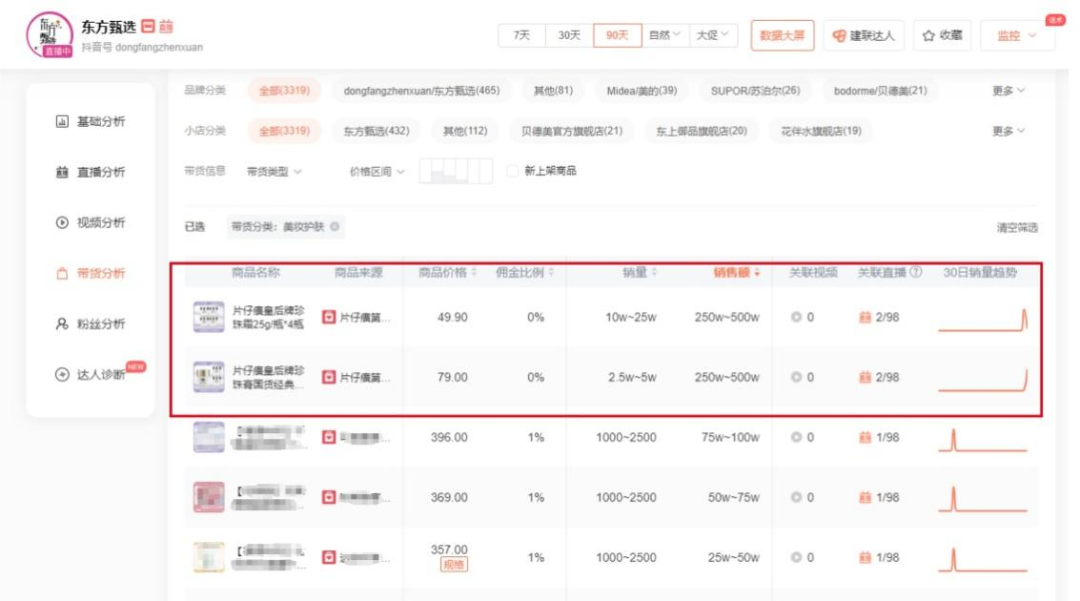The height and width of the screenshot is (601, 1080).
Task: Select 全部(3319) in the 品牌分类 row
Action: (284, 91)
